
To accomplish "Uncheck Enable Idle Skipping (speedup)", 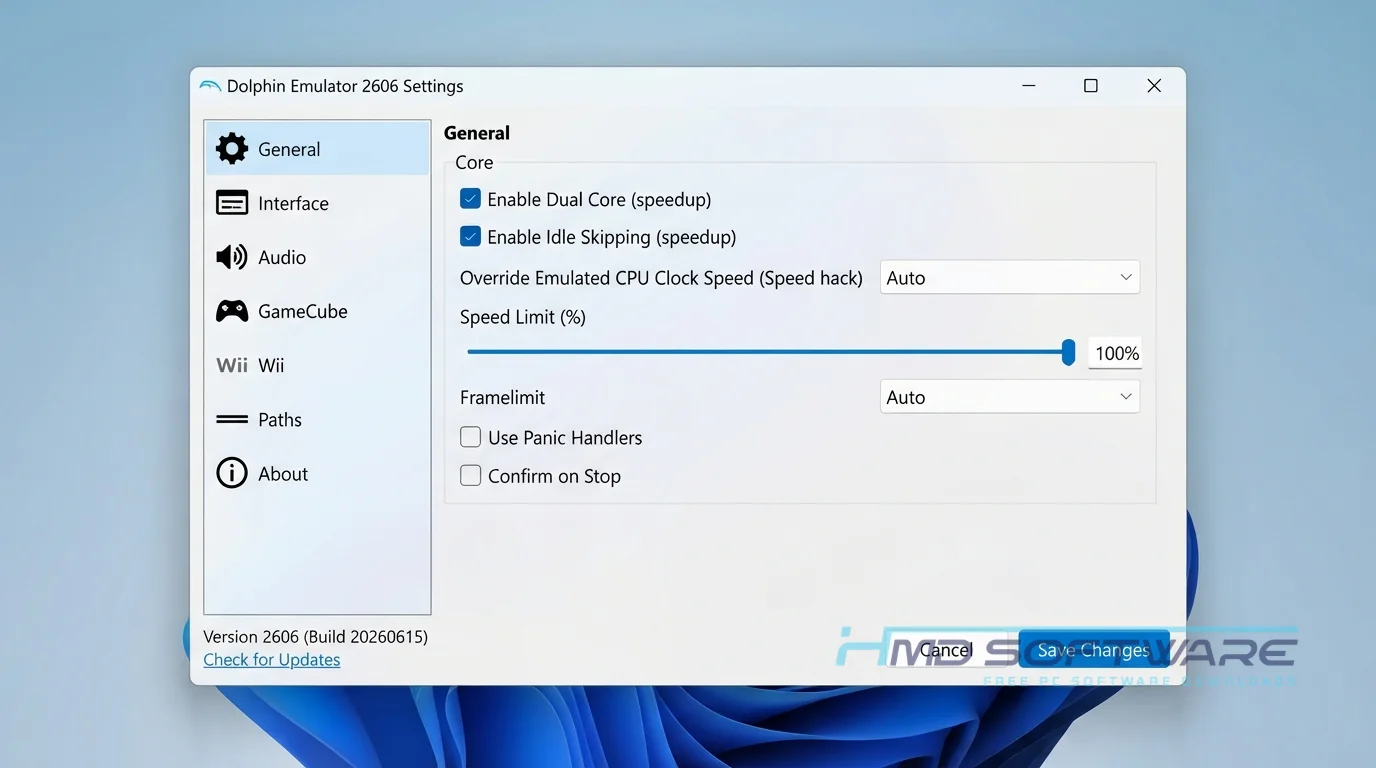I will click(x=470, y=237).
